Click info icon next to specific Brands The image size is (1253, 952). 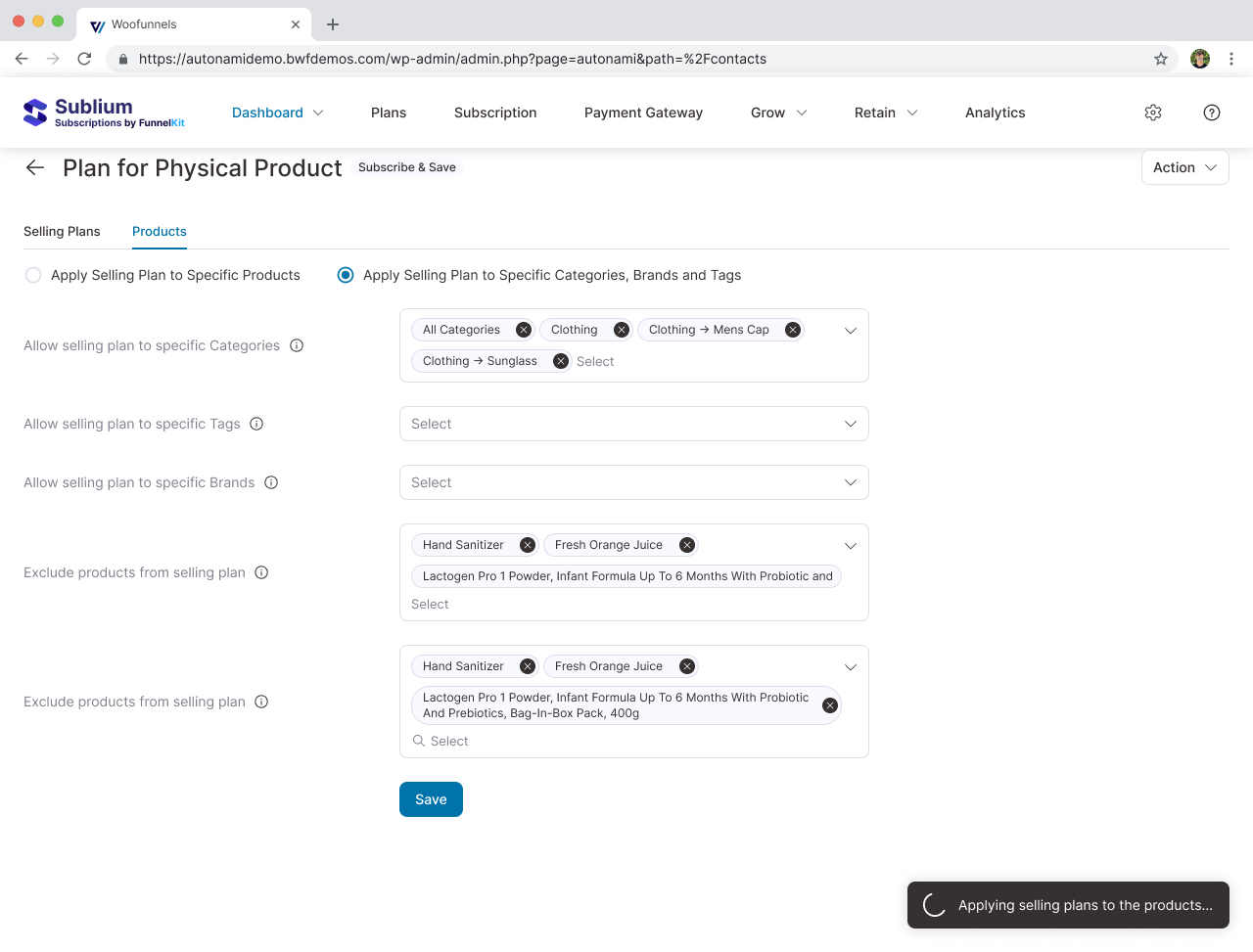(271, 482)
